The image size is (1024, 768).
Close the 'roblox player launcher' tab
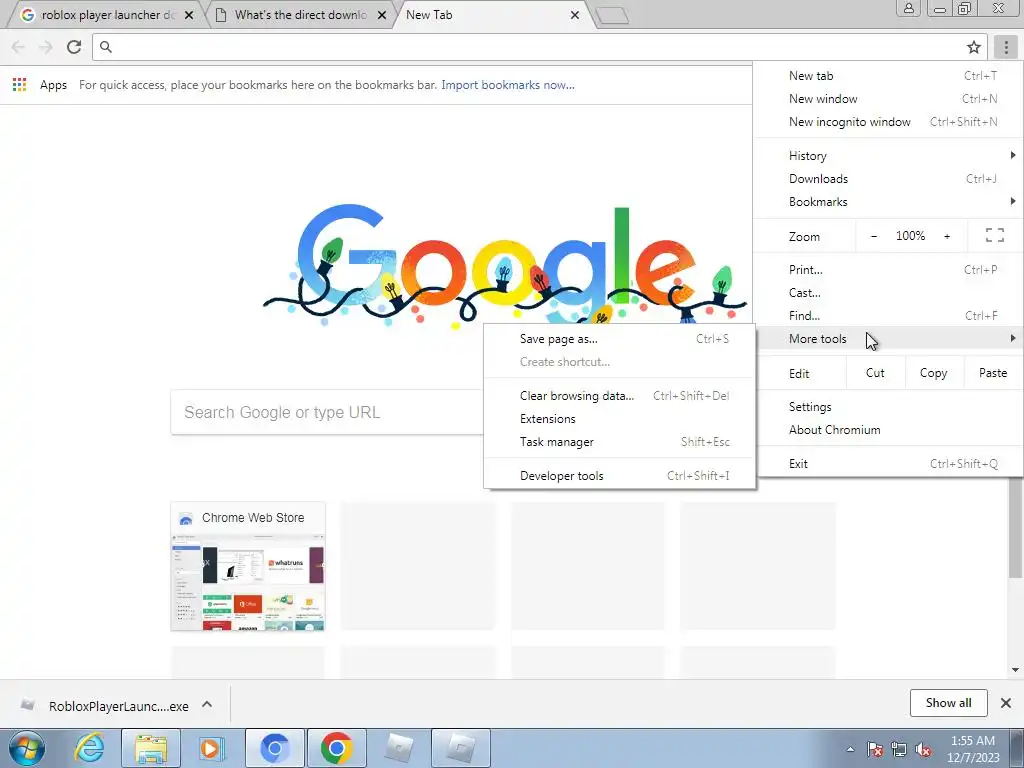(189, 14)
